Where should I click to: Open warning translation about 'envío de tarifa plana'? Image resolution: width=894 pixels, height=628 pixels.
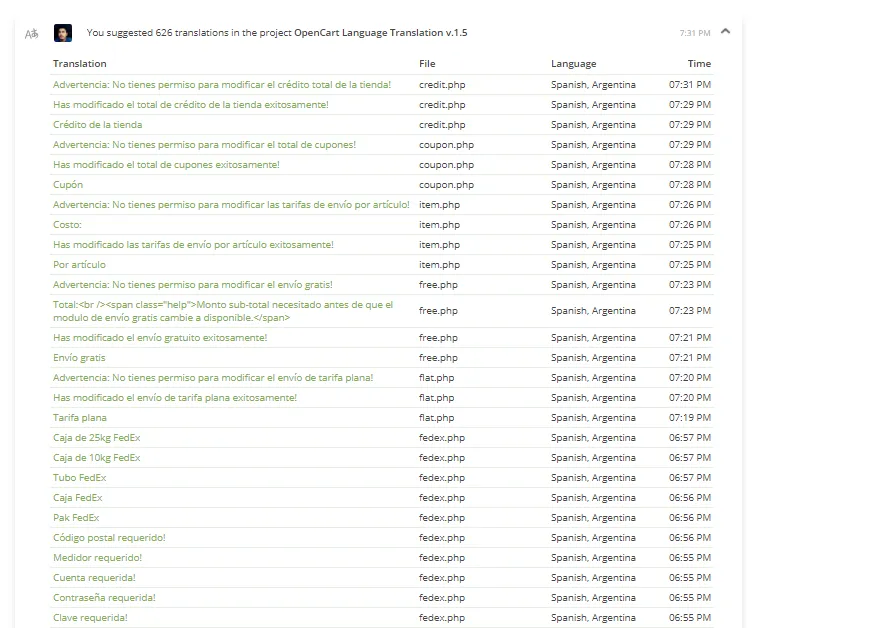point(213,378)
